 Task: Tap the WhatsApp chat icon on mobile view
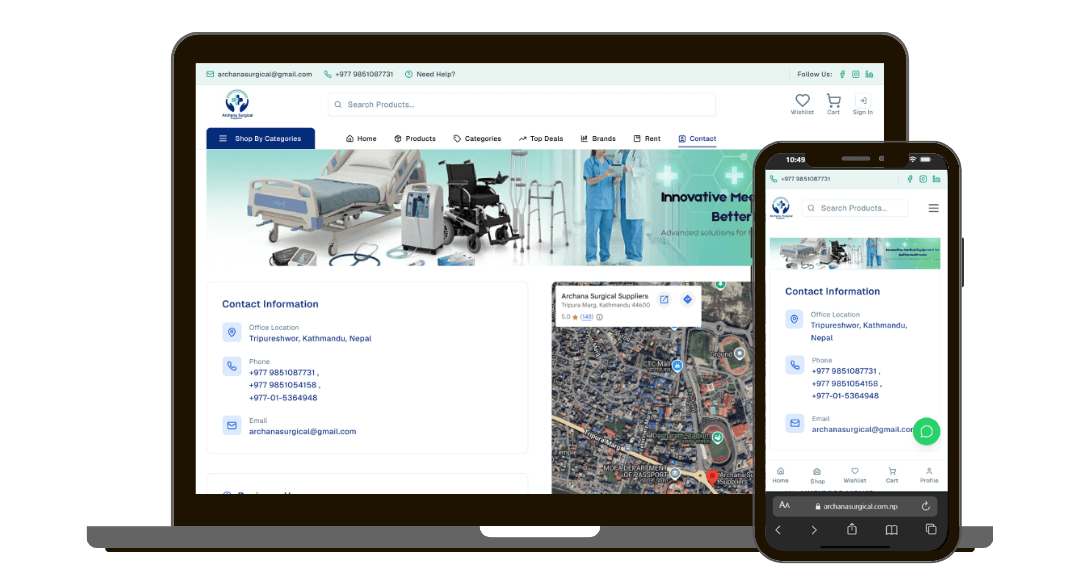tap(926, 431)
